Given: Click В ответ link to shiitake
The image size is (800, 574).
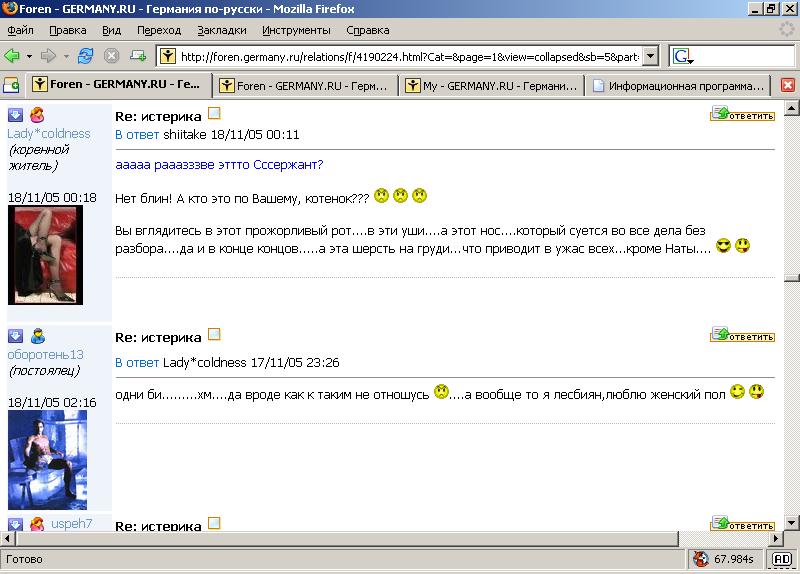Looking at the screenshot, I should [137, 135].
